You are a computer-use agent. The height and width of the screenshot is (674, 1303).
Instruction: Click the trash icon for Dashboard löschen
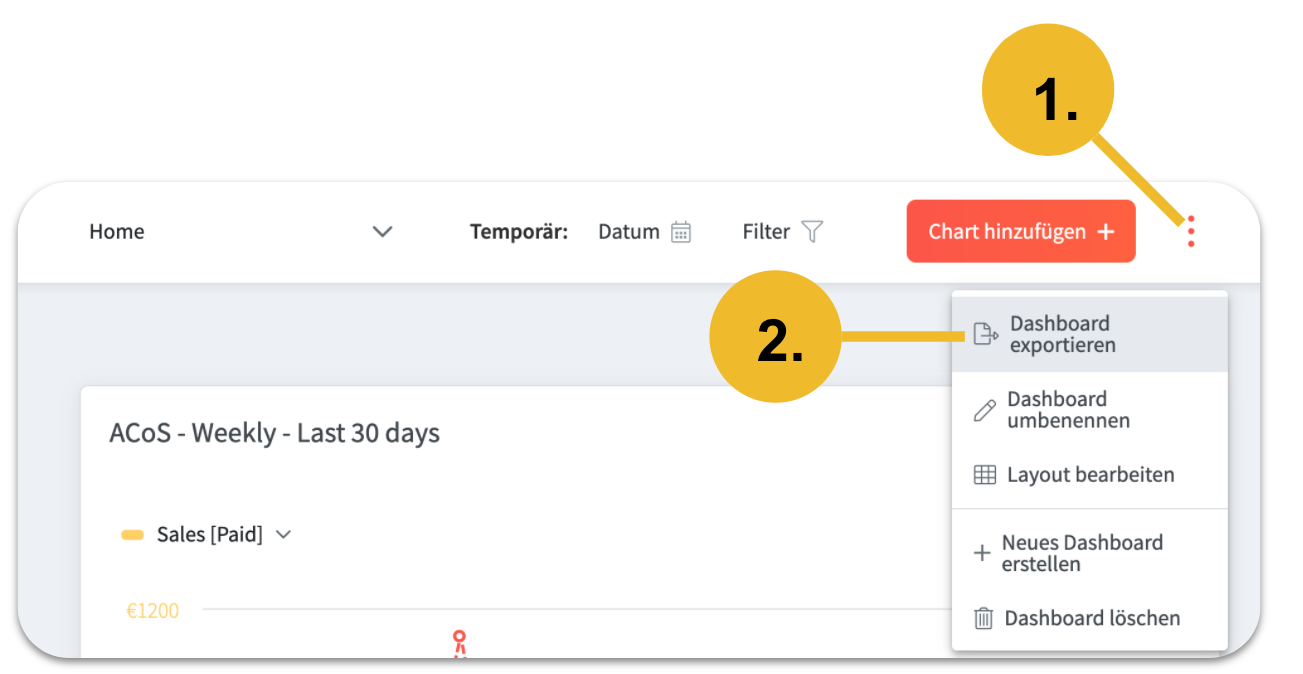point(984,618)
